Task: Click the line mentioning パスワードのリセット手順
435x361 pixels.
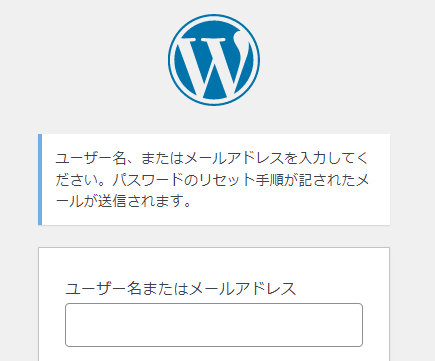Action: click(x=212, y=180)
